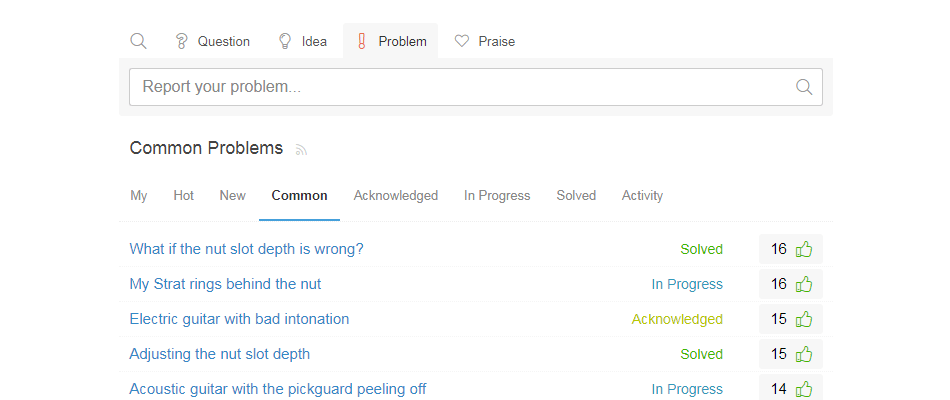950x400 pixels.
Task: Click the search icon inside the report field
Action: click(803, 87)
